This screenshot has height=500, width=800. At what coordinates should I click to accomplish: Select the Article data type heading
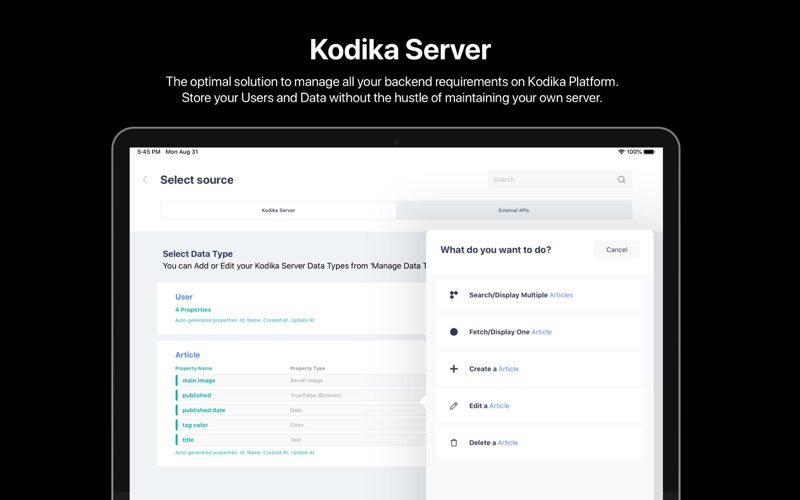(x=187, y=355)
